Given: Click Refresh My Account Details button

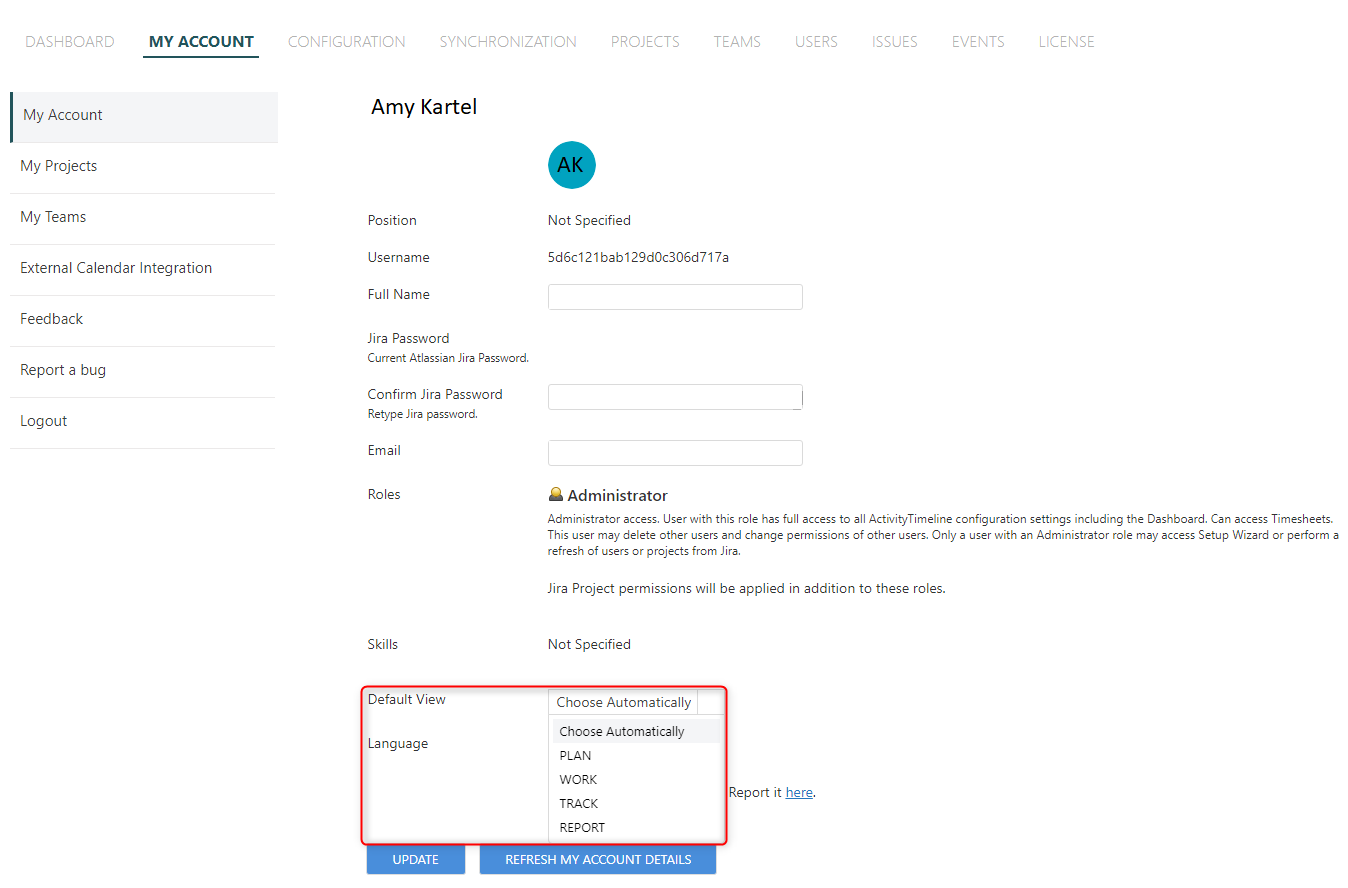Looking at the screenshot, I should 597,860.
